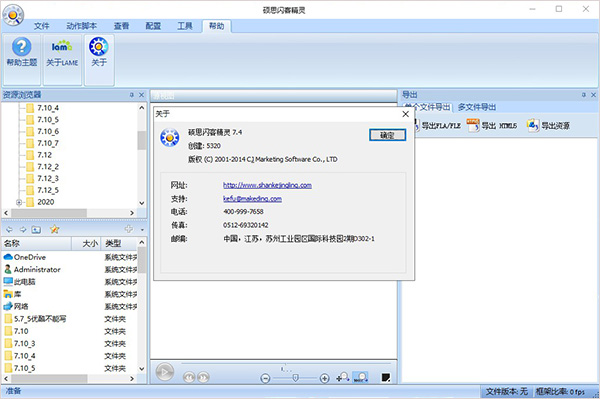
Task: Expand the 2020 folder tree node
Action: [x=19, y=202]
